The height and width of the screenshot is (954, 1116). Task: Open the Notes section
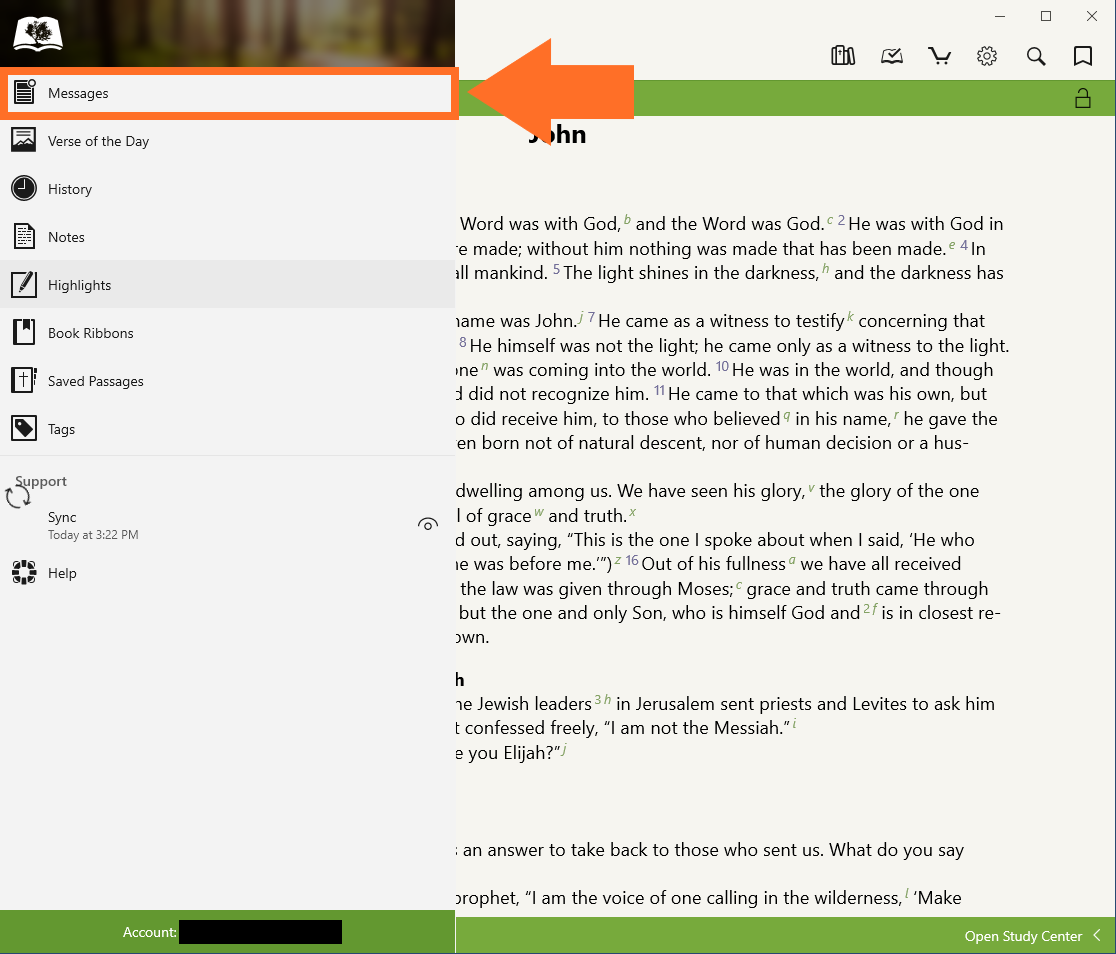228,237
